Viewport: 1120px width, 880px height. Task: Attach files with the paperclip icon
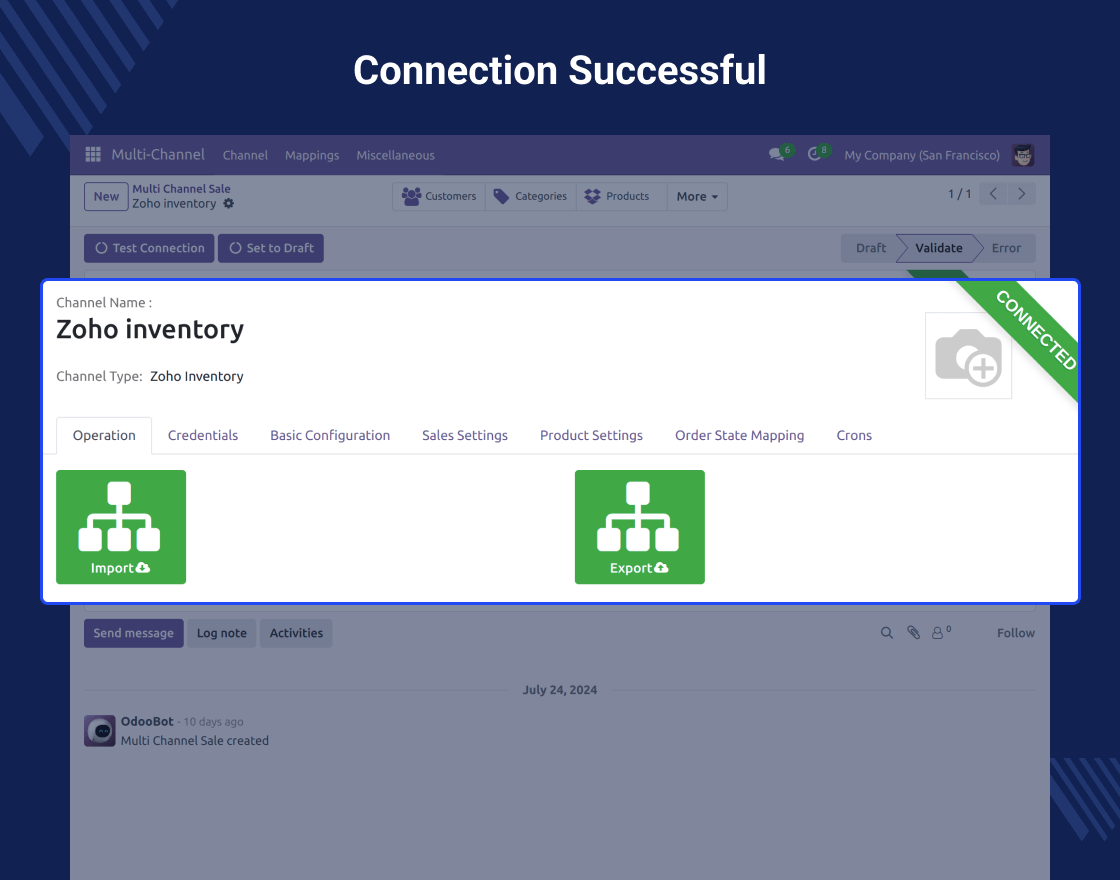point(914,633)
